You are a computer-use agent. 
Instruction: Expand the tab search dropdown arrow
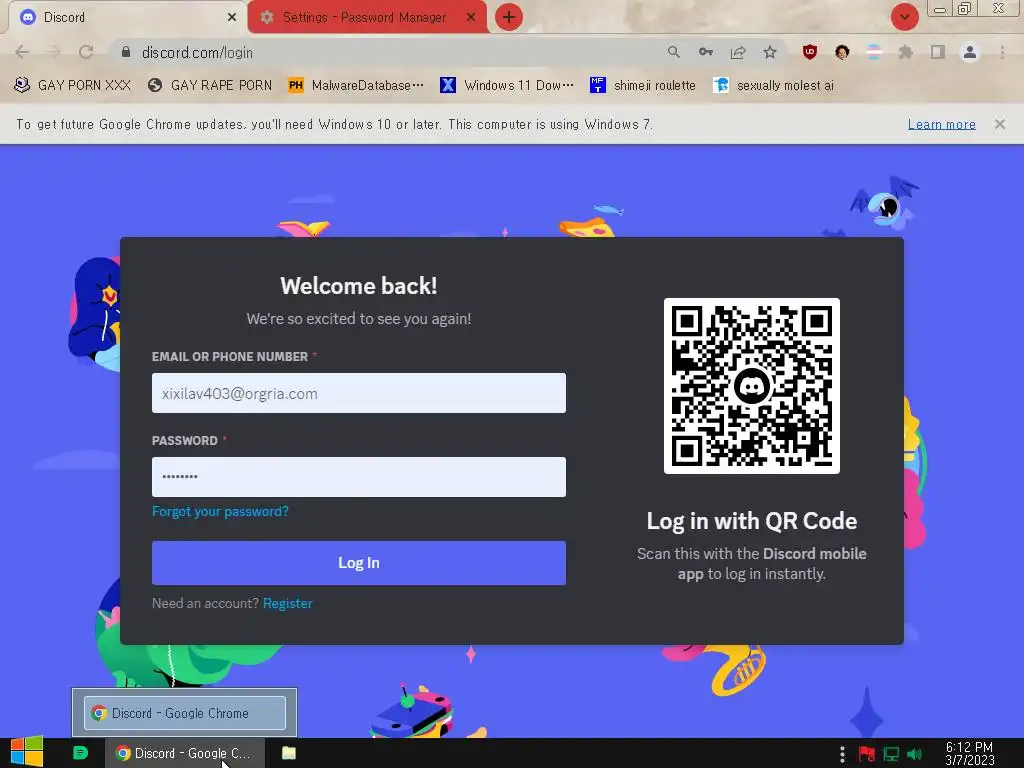[904, 17]
